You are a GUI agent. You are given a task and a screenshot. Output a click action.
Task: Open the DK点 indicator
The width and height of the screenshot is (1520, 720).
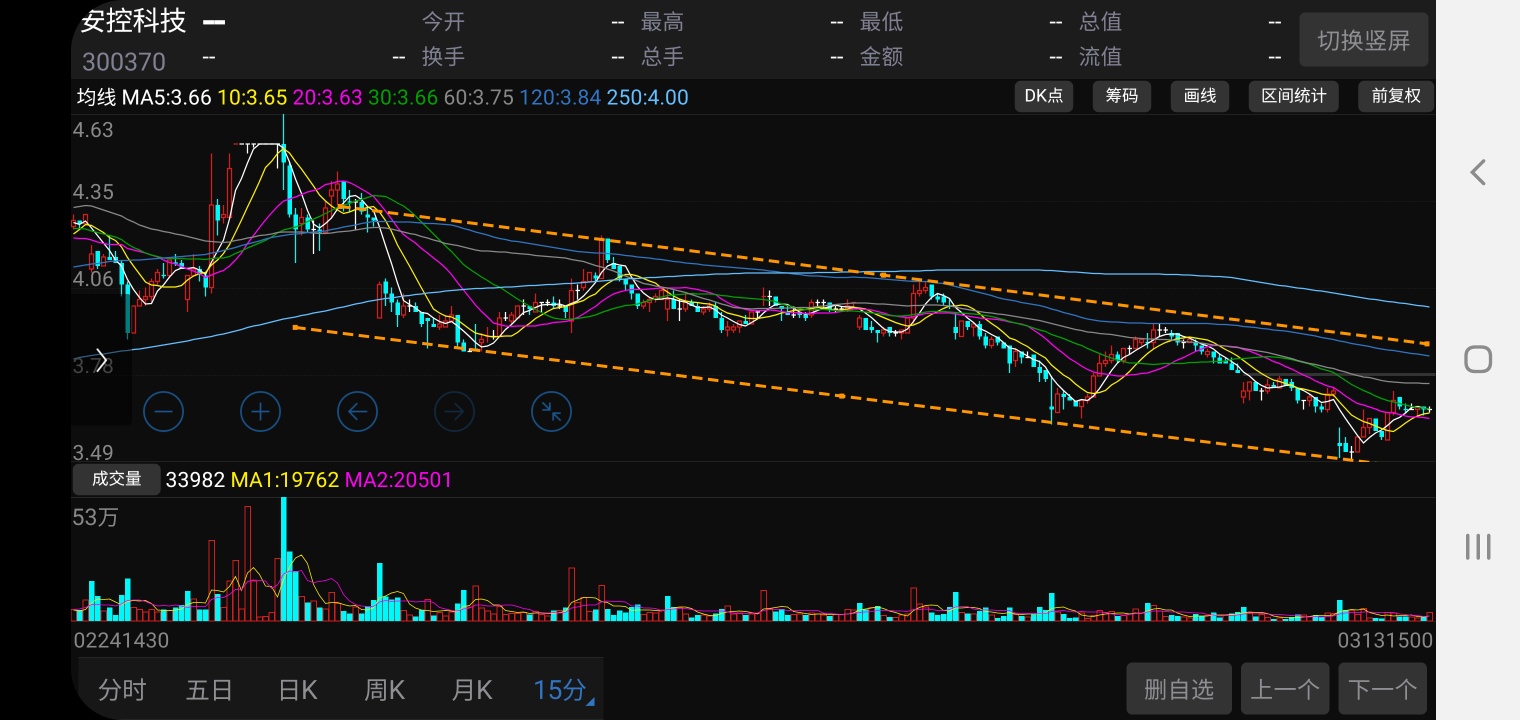[x=1044, y=96]
